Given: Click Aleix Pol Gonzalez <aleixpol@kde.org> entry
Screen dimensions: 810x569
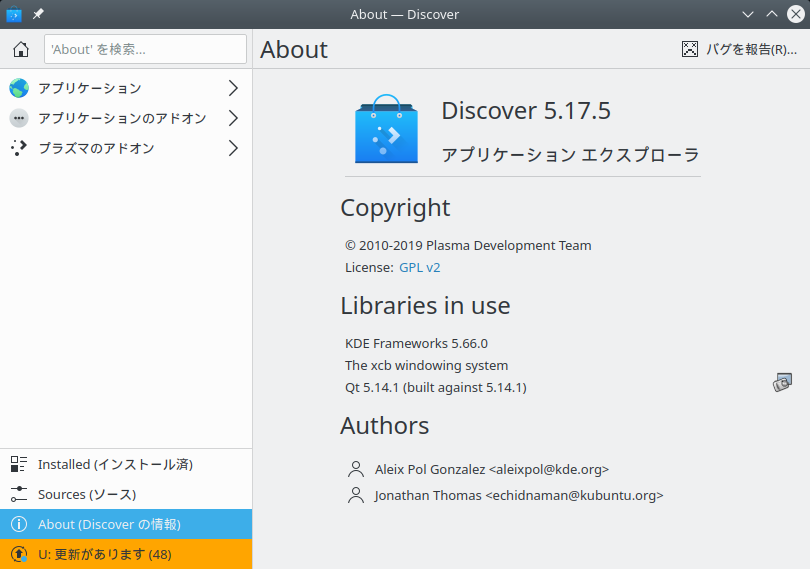Looking at the screenshot, I should click(x=492, y=469).
